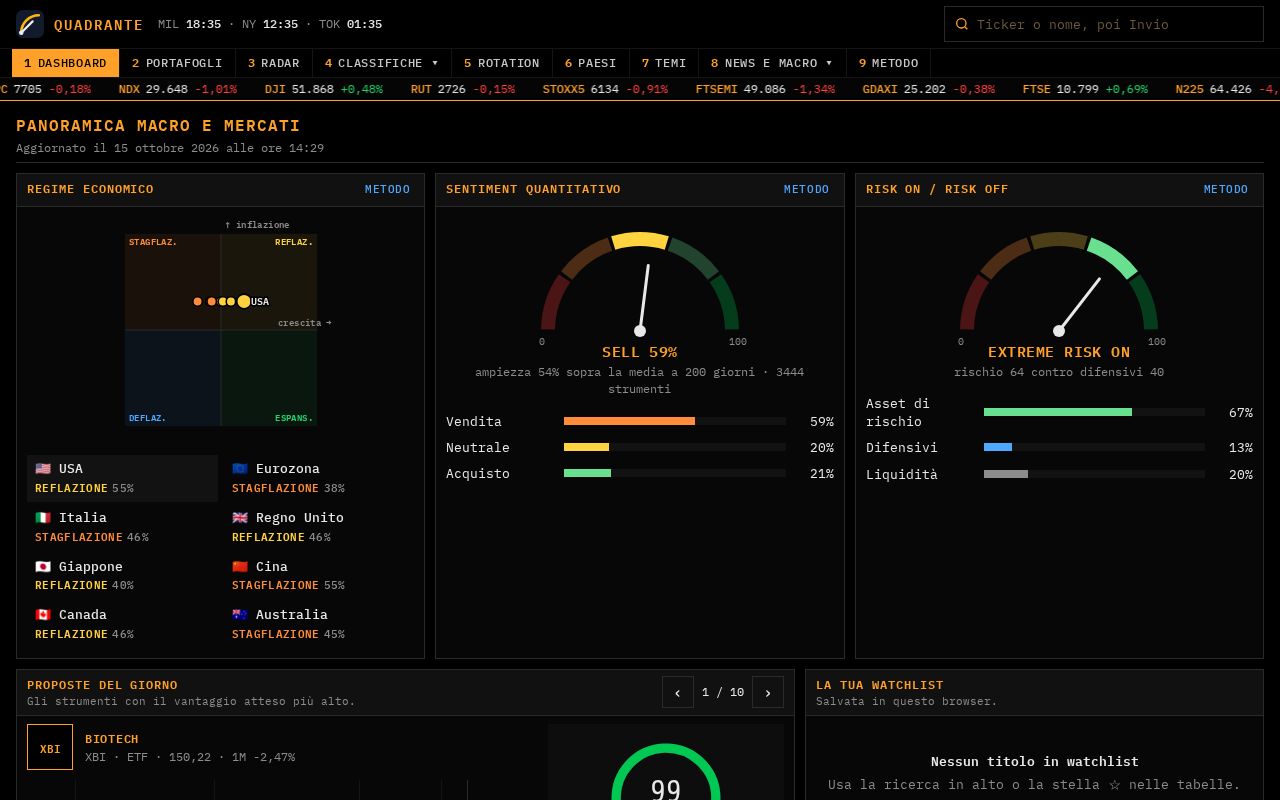Click the Liquidità 20% bar

coord(1094,474)
